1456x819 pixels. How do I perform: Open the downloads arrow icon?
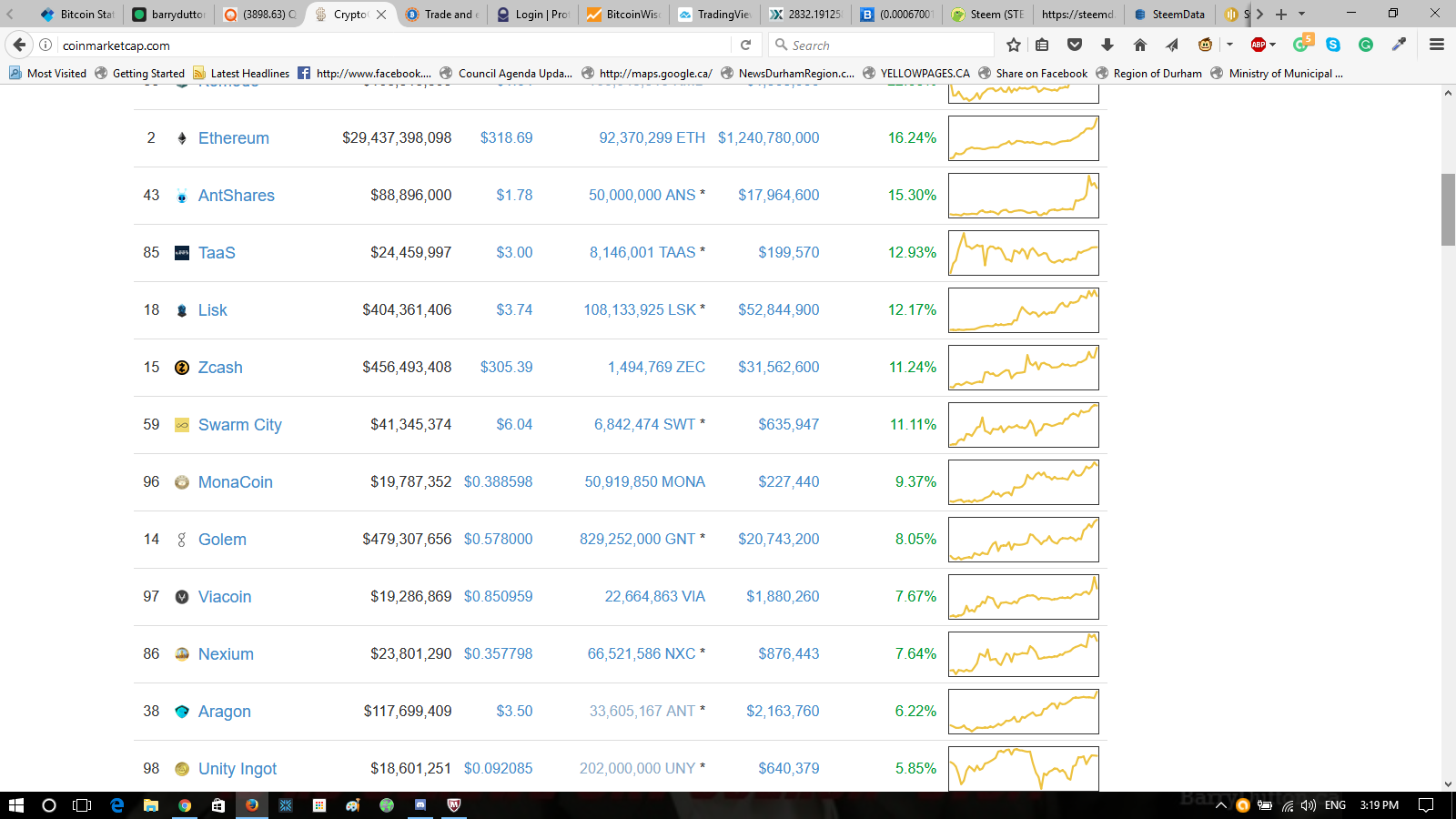point(1107,45)
